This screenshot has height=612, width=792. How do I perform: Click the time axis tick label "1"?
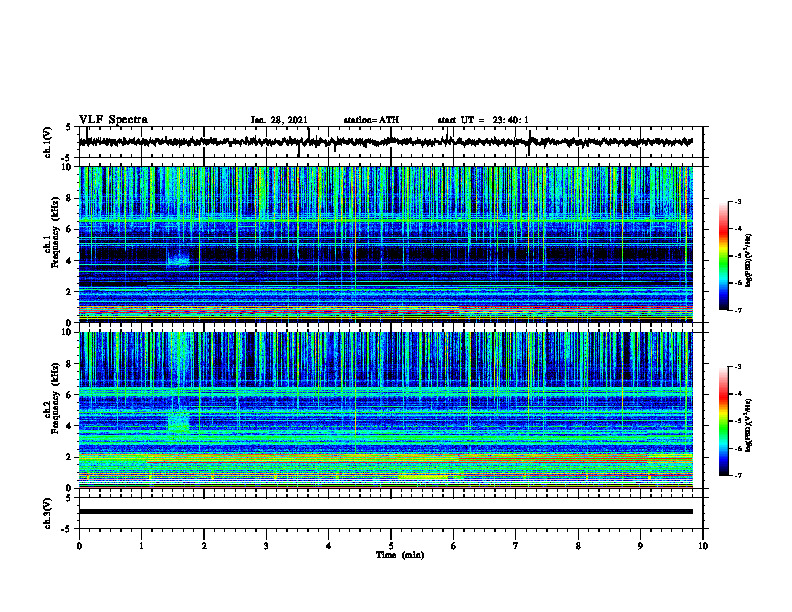(141, 546)
